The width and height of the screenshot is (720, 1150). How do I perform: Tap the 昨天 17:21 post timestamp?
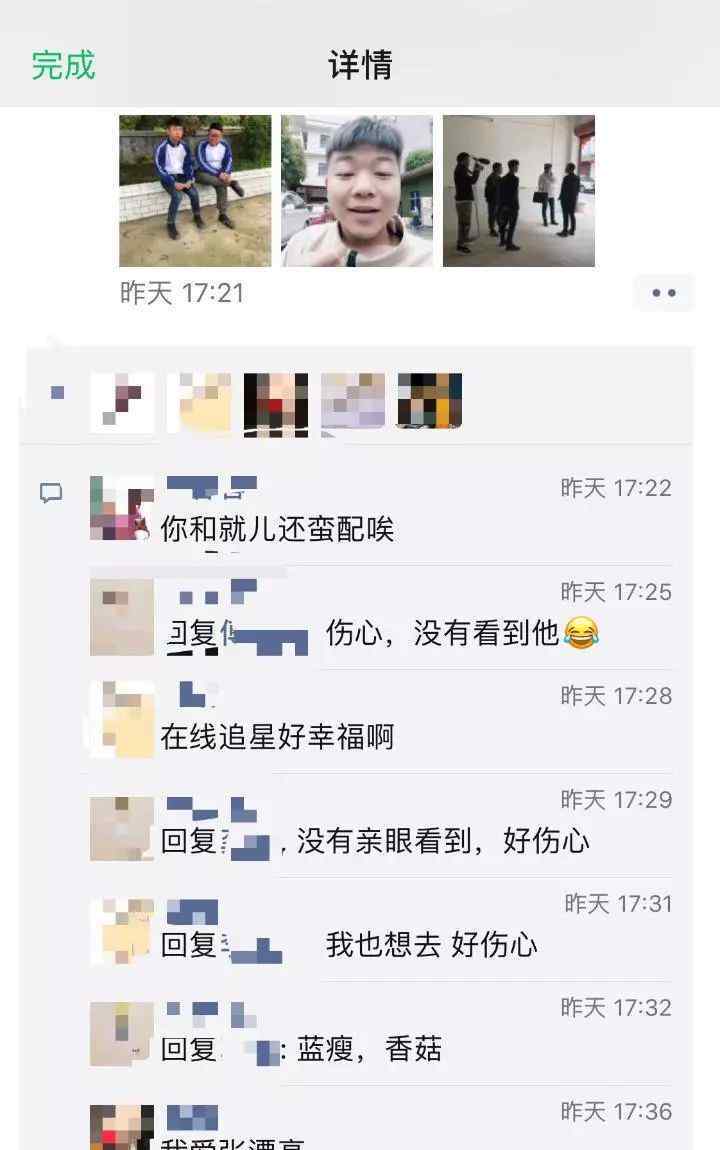pyautogui.click(x=182, y=293)
